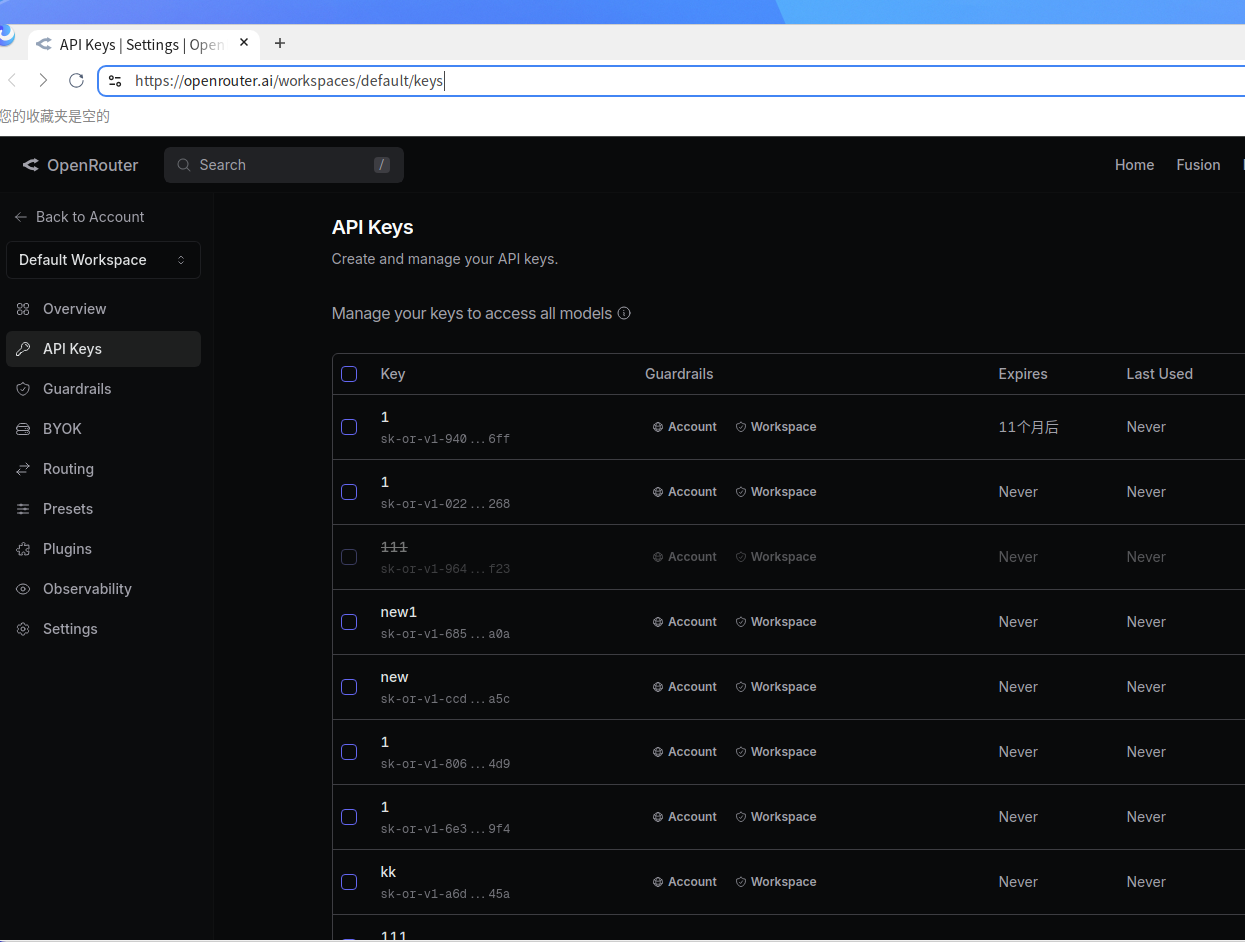This screenshot has width=1245, height=942.
Task: Click the Expires column header
Action: 1023,374
